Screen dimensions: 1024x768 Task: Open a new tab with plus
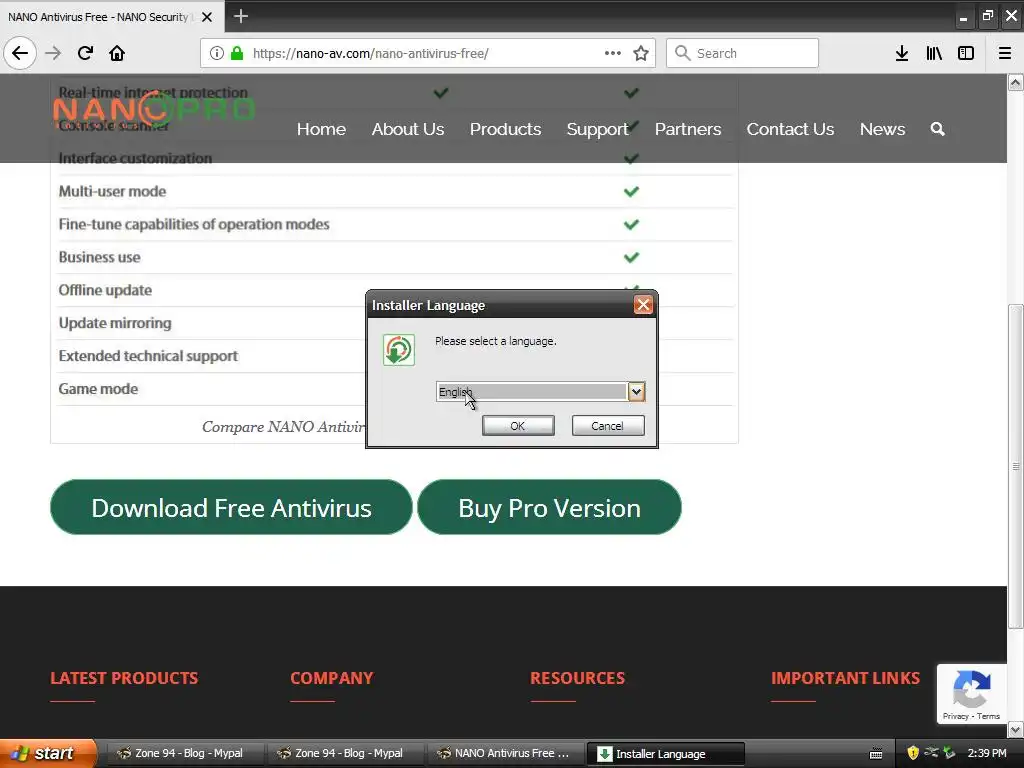click(x=241, y=16)
